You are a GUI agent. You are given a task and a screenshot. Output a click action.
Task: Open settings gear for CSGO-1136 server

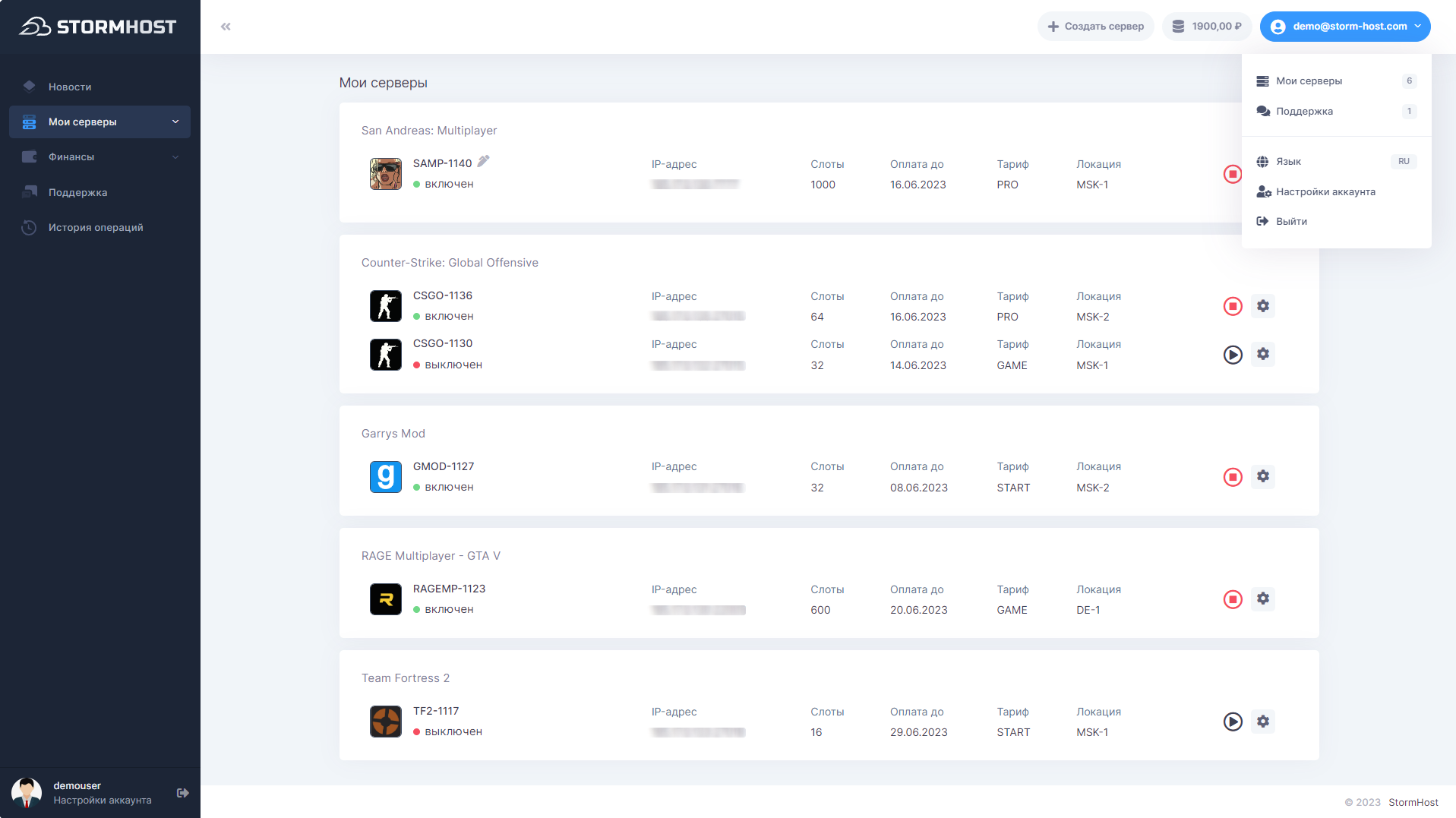[1262, 306]
